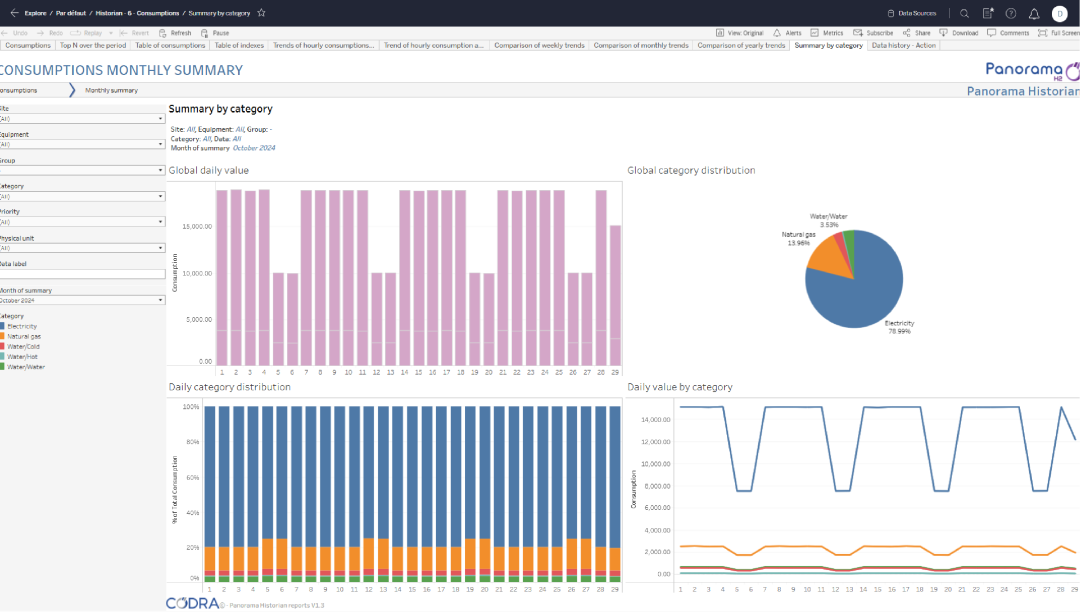Expand the Site filter dropdown
Viewport: 1080px width, 613px height.
coord(82,118)
